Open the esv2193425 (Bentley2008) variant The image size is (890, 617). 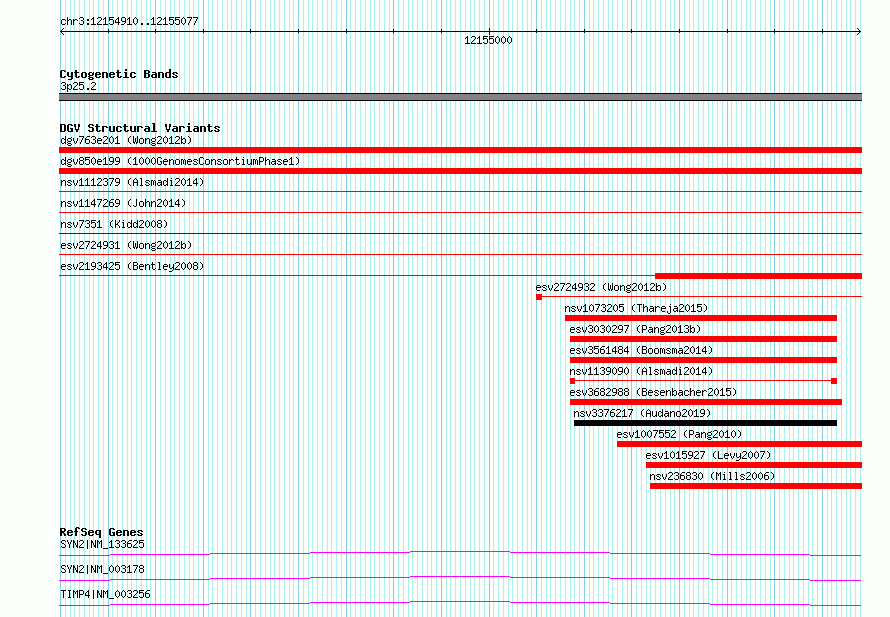pyautogui.click(x=132, y=266)
